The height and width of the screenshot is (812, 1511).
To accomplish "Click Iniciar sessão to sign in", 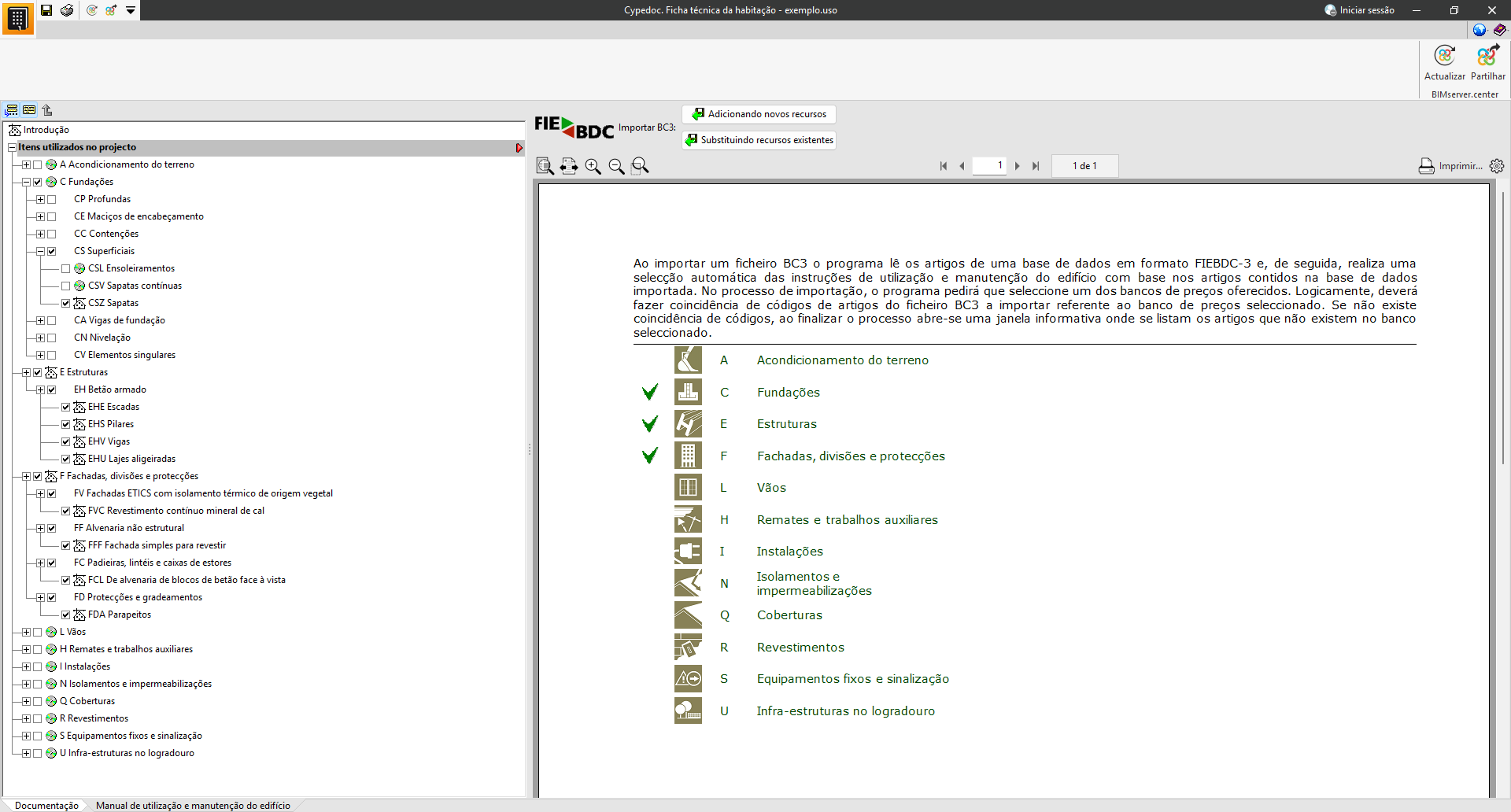I will (1359, 10).
